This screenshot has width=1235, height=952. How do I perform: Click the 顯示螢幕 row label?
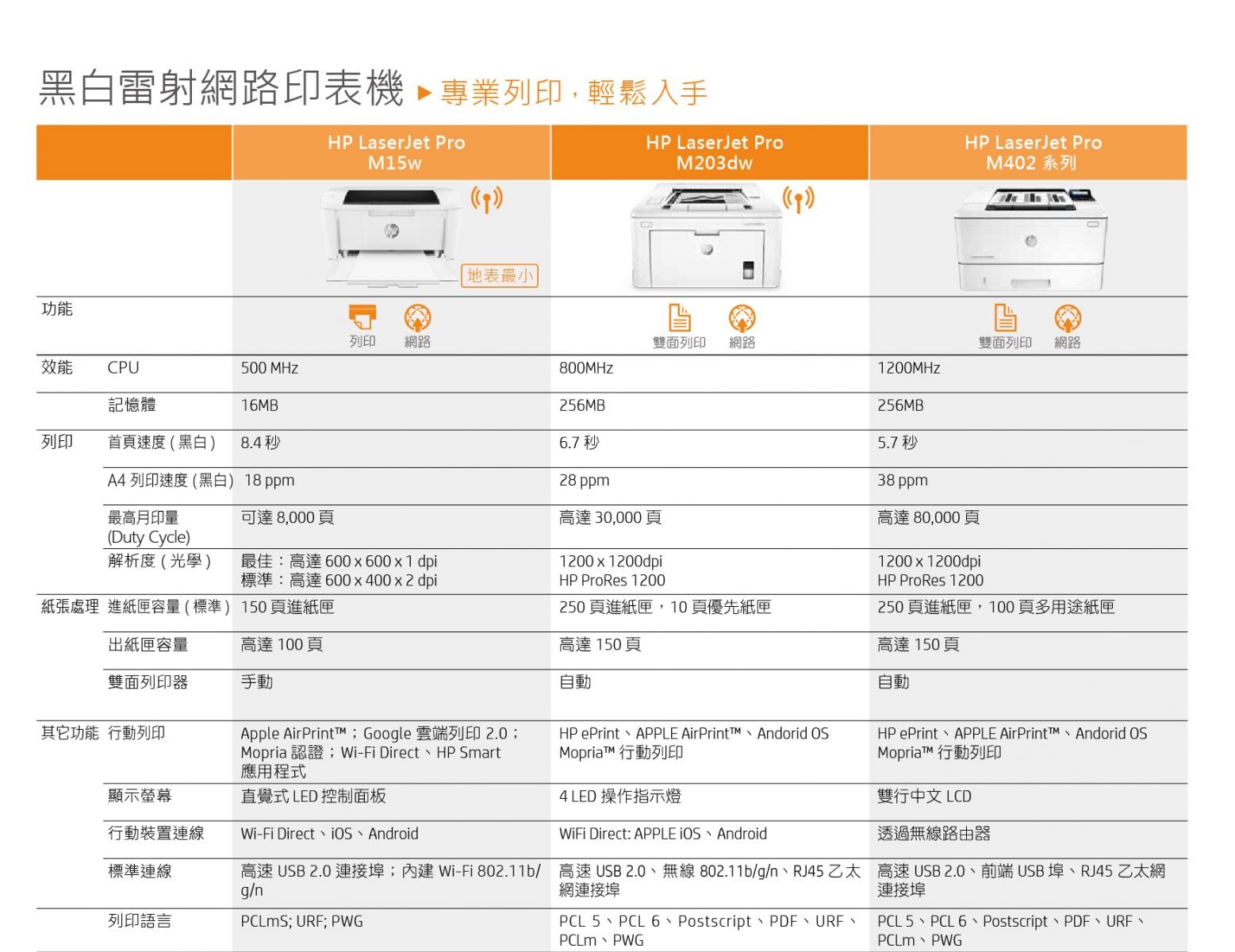tap(140, 795)
